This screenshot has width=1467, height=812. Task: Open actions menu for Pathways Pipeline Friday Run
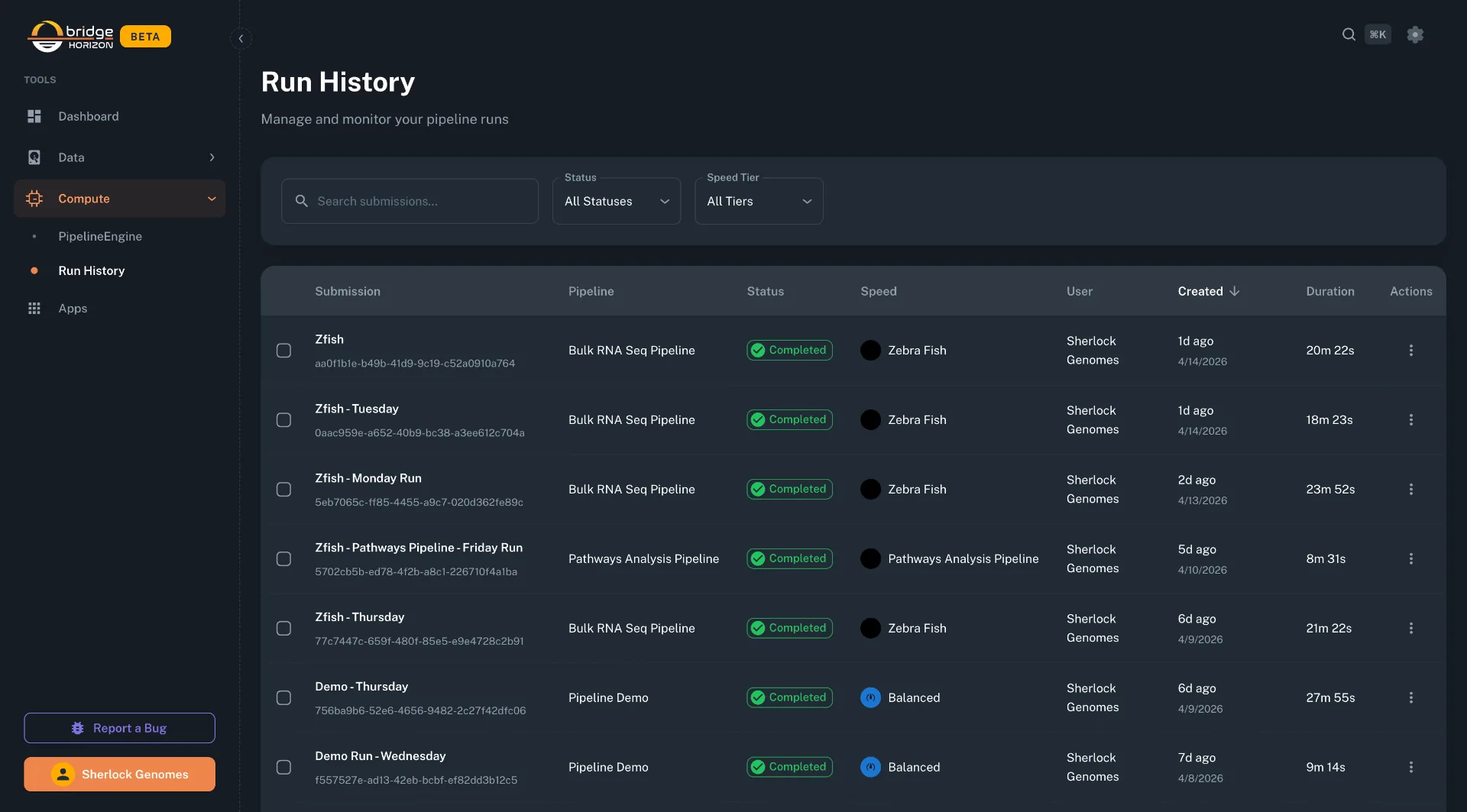tap(1410, 558)
